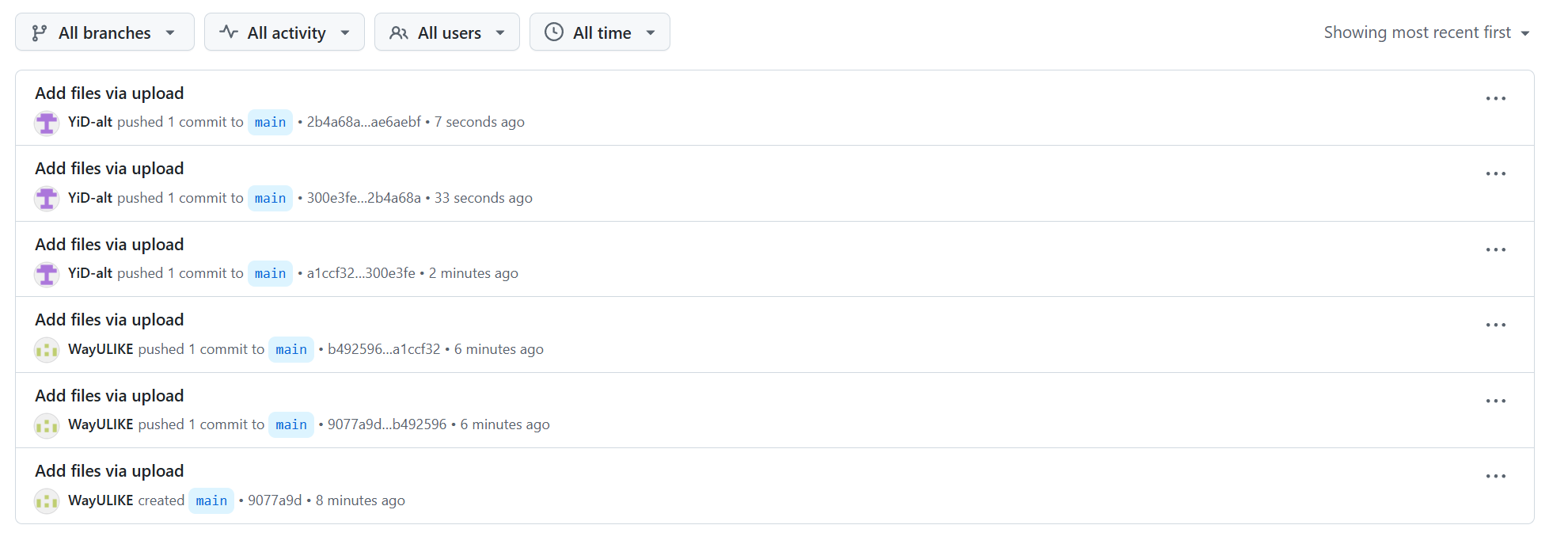Click the WayULIKE avatar on push b492596...a1ccf32

click(x=47, y=350)
